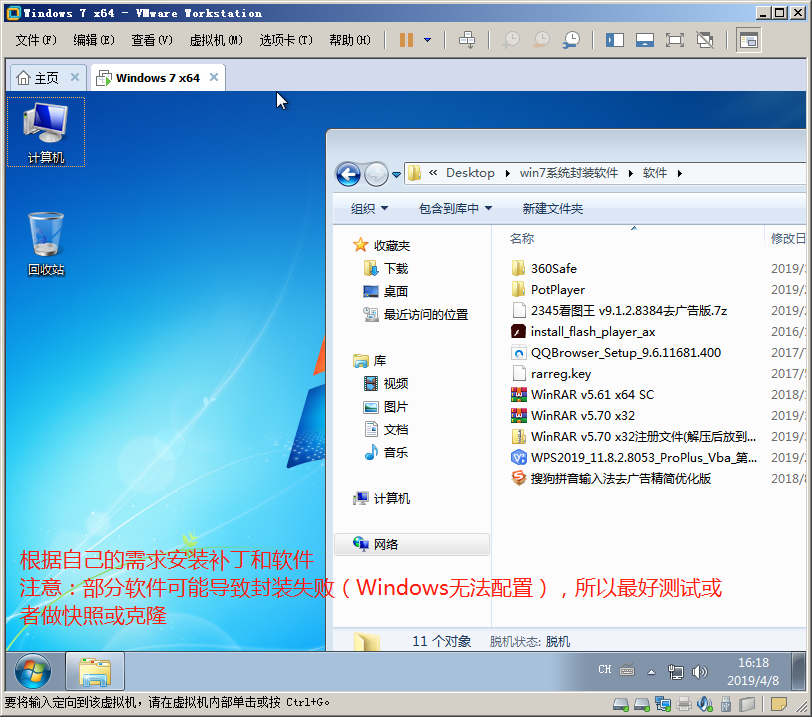Select WinRAR v5.70 x32 installer
This screenshot has height=717, width=812.
tap(573, 416)
